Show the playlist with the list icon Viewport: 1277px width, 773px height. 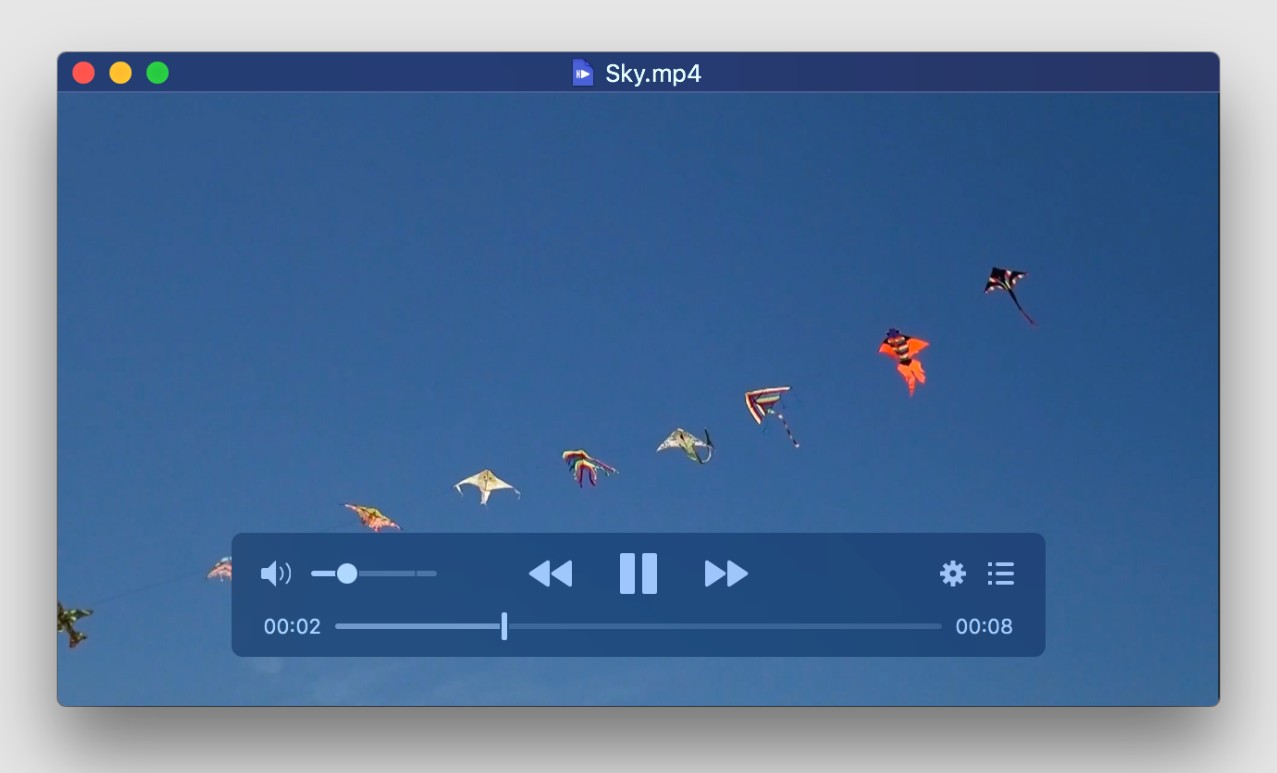(1000, 573)
